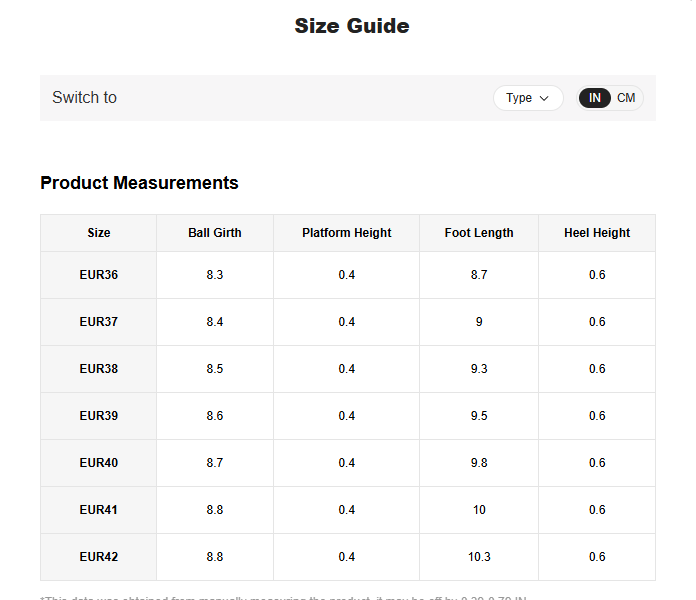Click the chevron arrow beside Type
The height and width of the screenshot is (600, 696).
pyautogui.click(x=545, y=98)
